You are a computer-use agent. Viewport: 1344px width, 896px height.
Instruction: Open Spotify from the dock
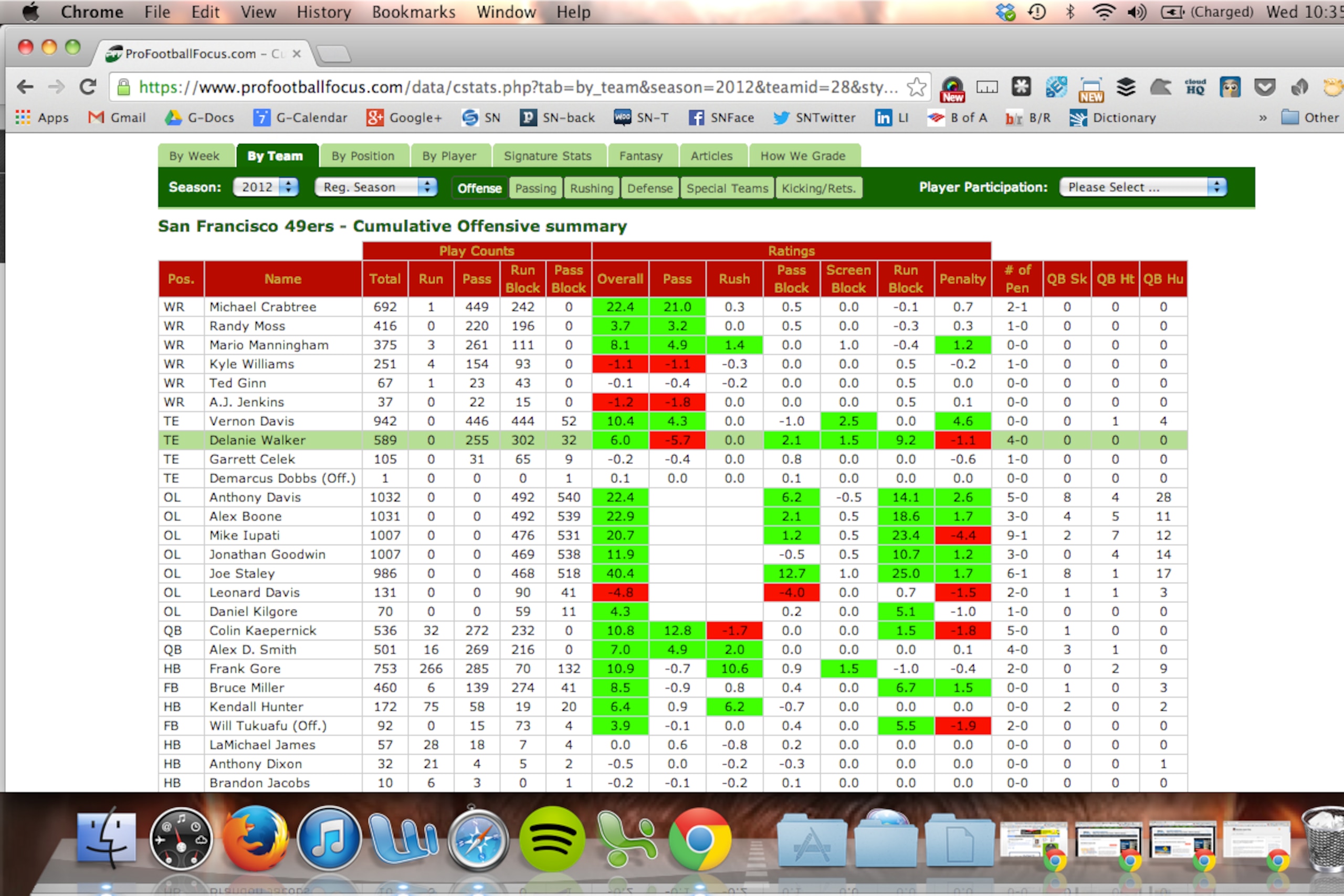552,838
